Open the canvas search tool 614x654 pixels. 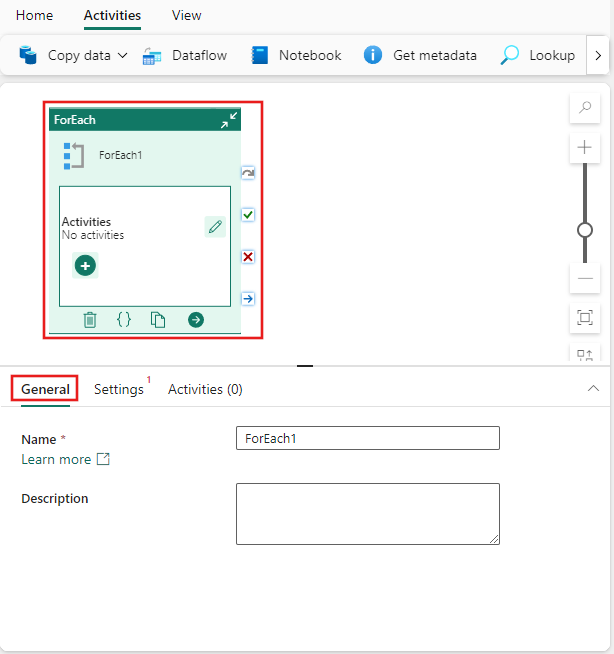[585, 108]
